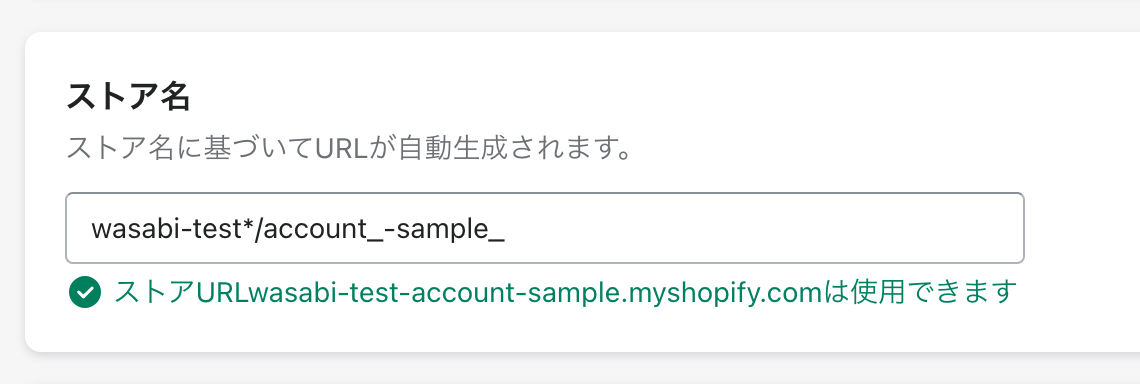Place cursor after '-sample_' in the input
Viewport: 1140px width, 384px height.
[x=505, y=229]
